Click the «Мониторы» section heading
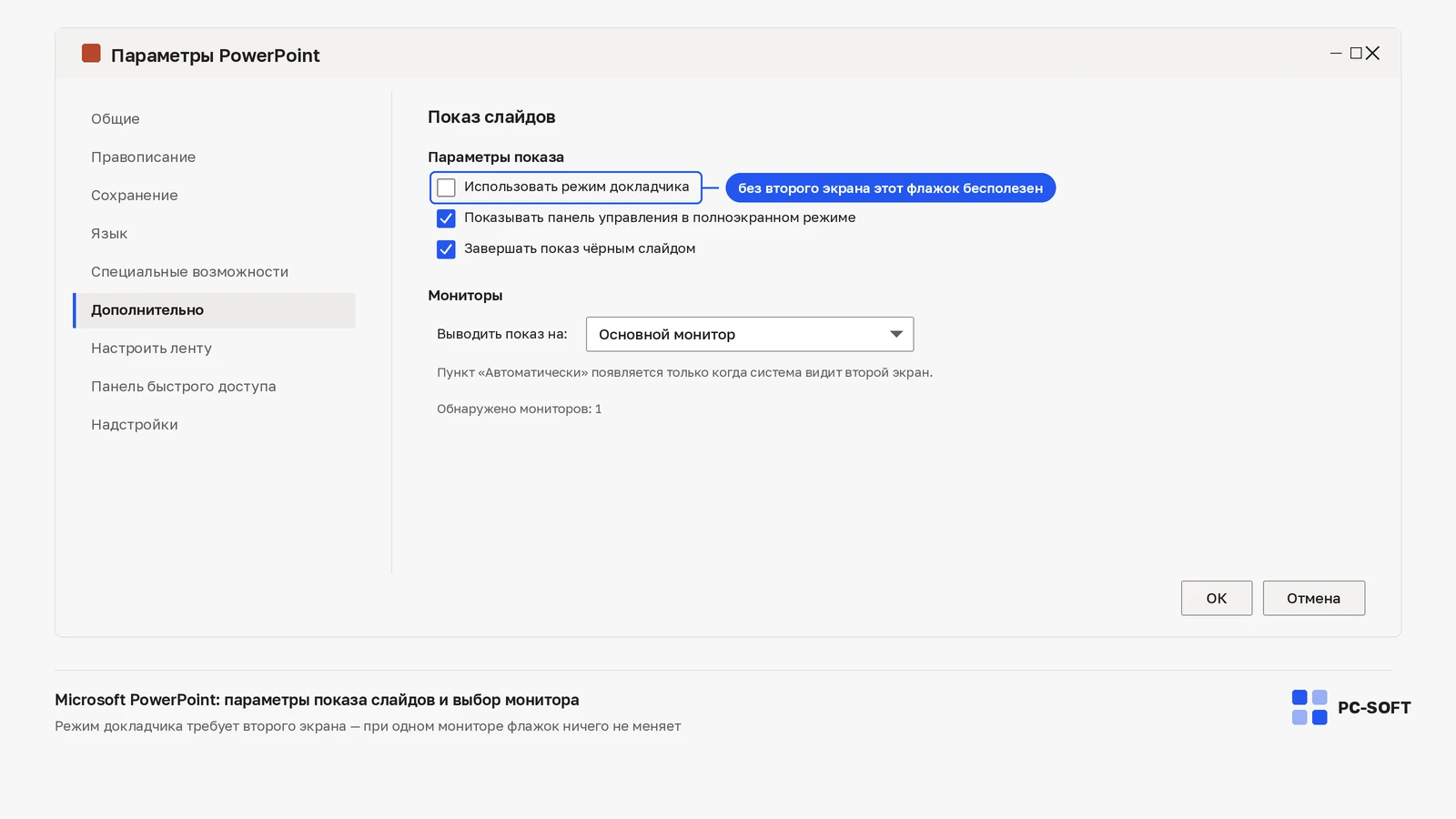The image size is (1456, 819). pos(465,296)
